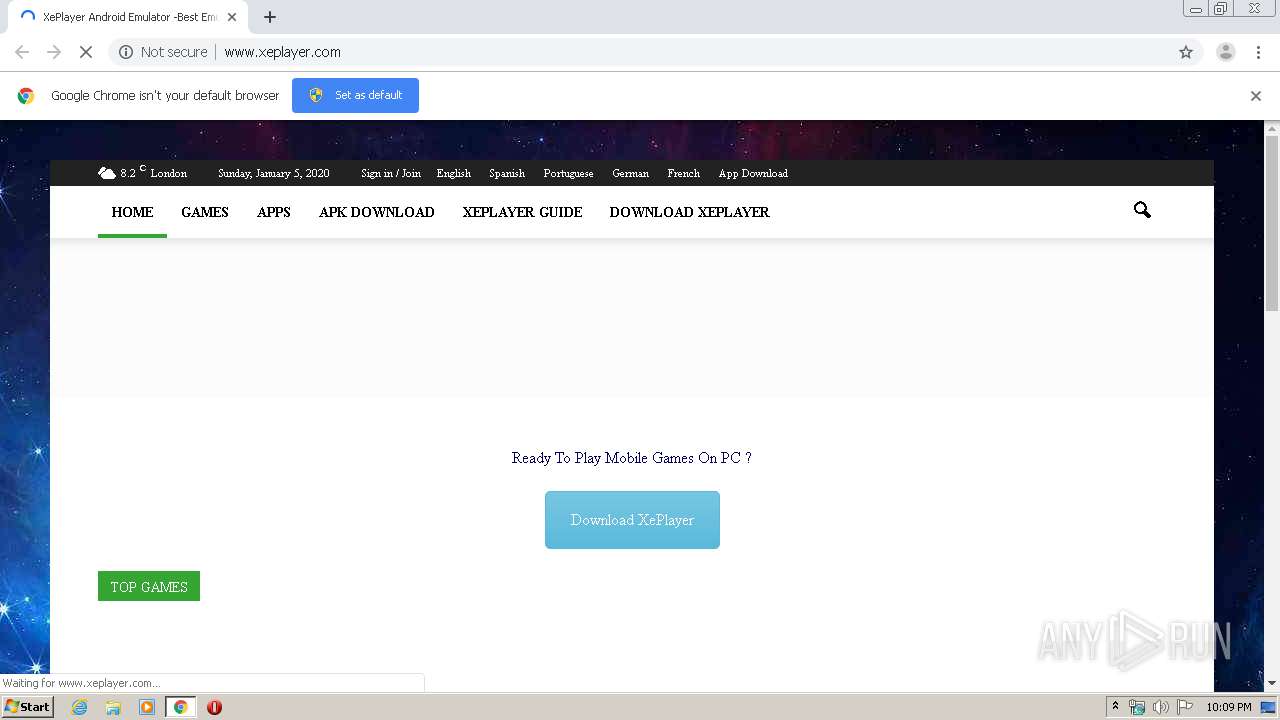Click the browser forward arrow
The height and width of the screenshot is (720, 1280).
pyautogui.click(x=54, y=52)
